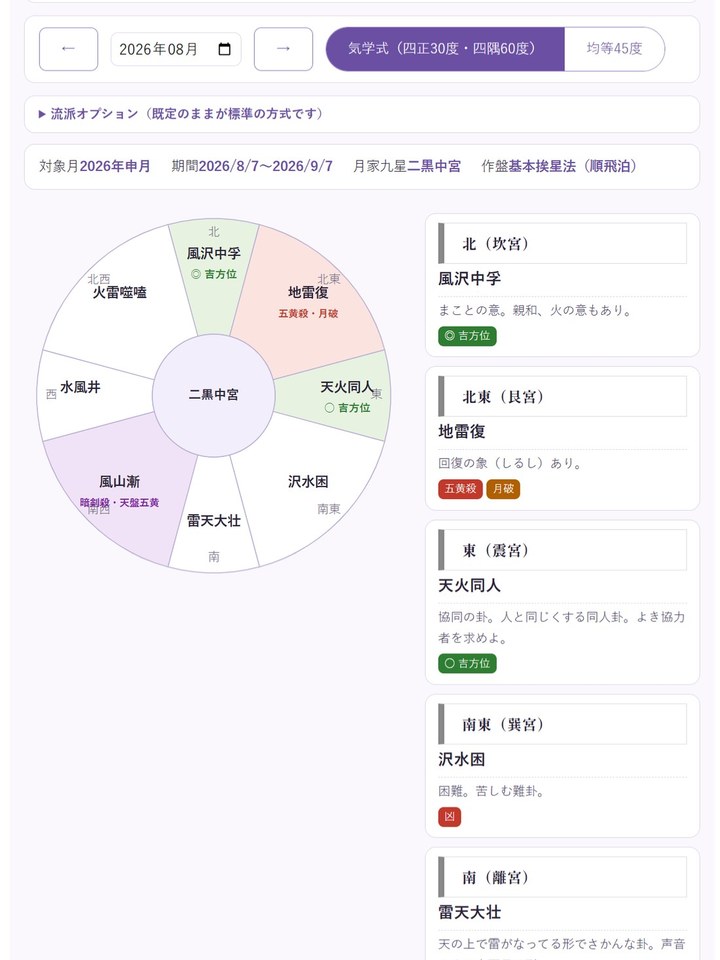Select the south 雷天大壮 chart sector
The height and width of the screenshot is (960, 720).
click(214, 520)
